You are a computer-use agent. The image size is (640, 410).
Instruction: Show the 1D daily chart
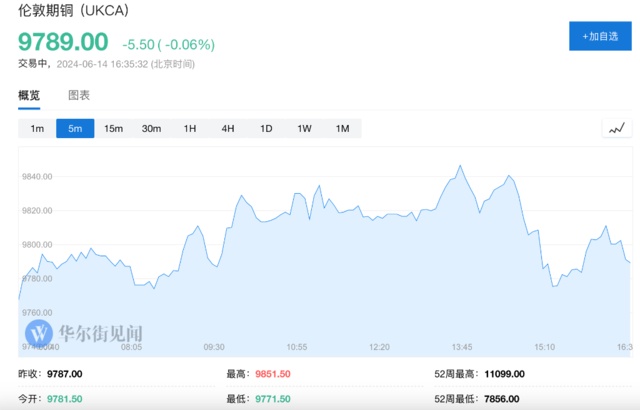pos(266,128)
